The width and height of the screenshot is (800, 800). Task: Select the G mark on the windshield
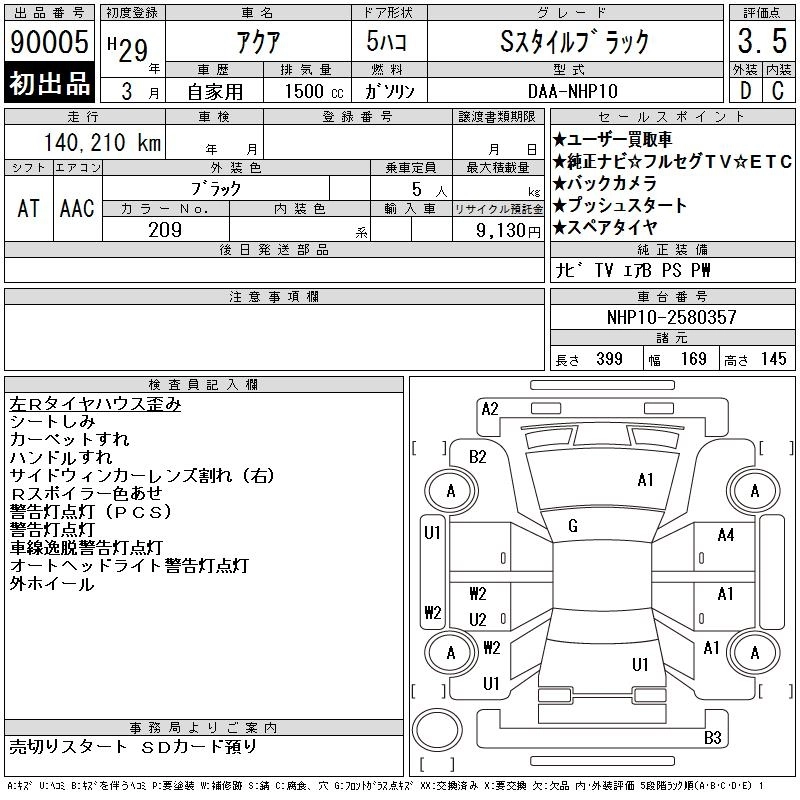573,526
